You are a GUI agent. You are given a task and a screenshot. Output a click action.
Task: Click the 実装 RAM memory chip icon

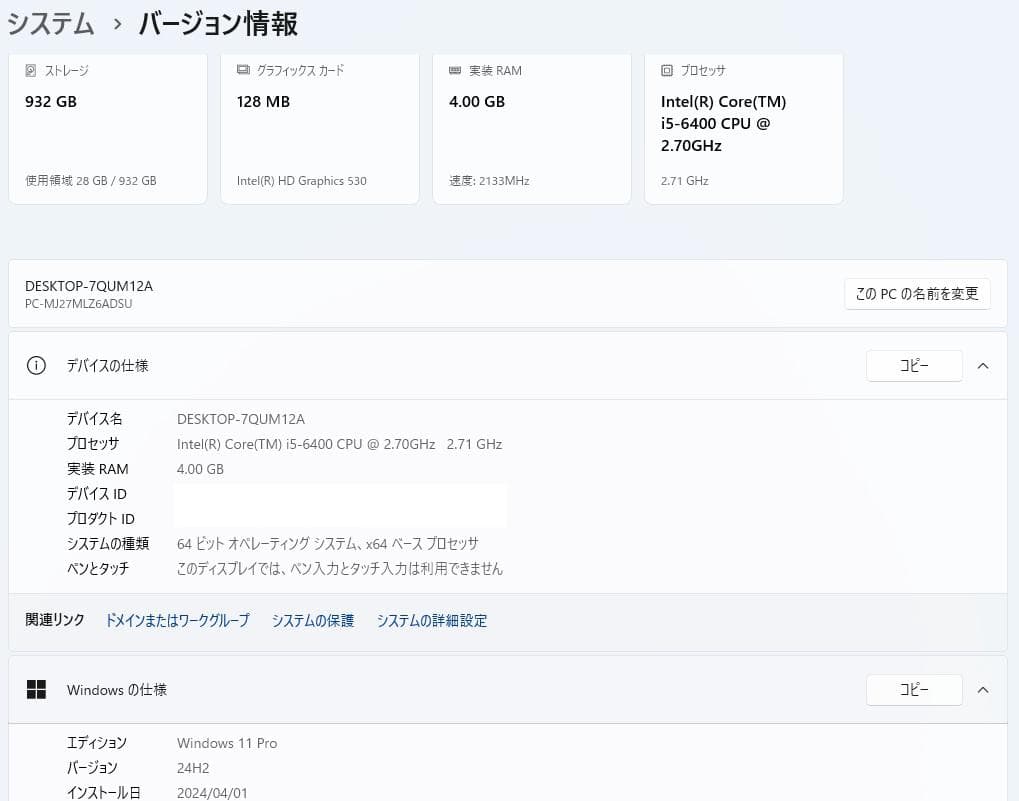(456, 70)
